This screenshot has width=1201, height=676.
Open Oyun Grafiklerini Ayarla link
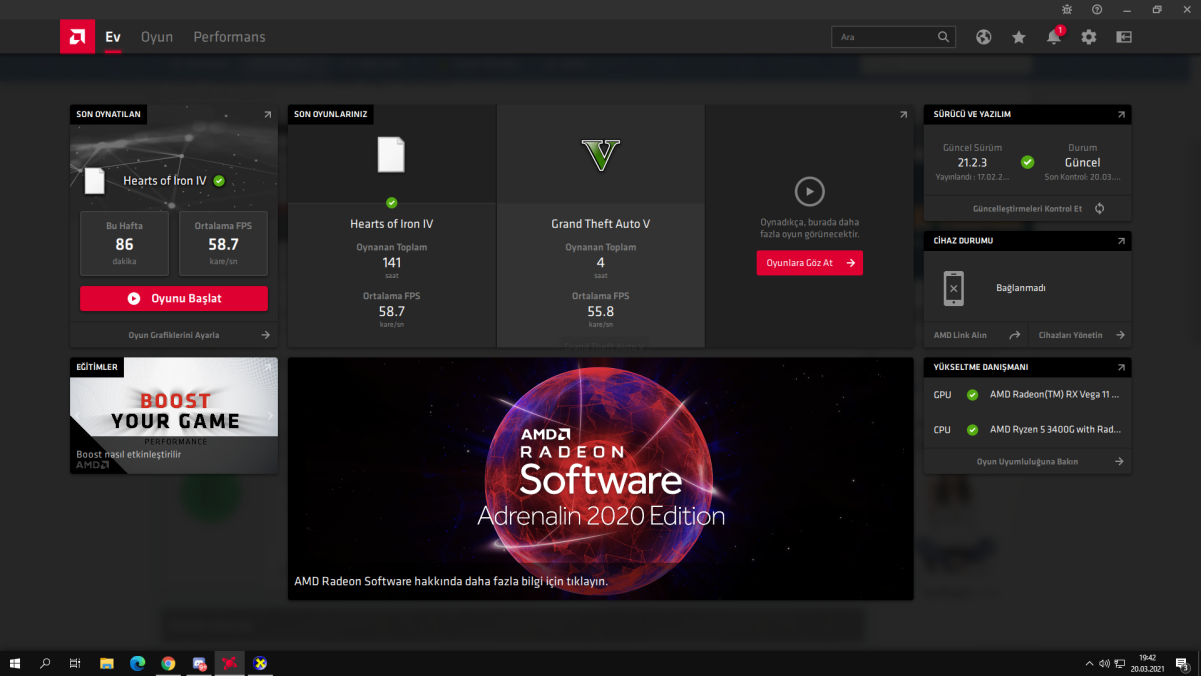coord(174,335)
